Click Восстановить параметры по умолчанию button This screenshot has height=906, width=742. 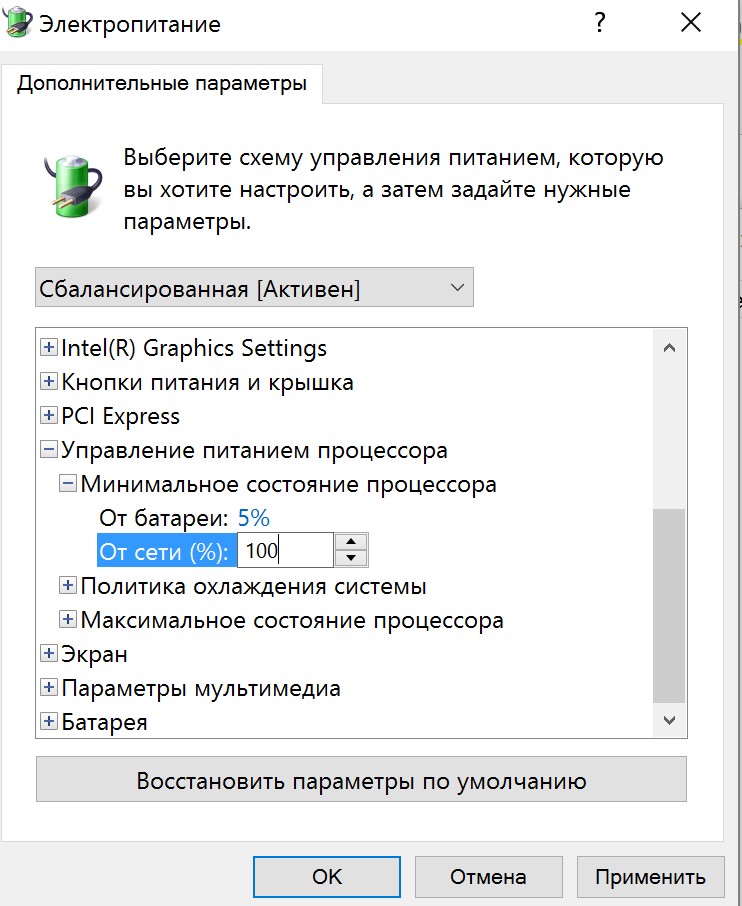pos(361,779)
